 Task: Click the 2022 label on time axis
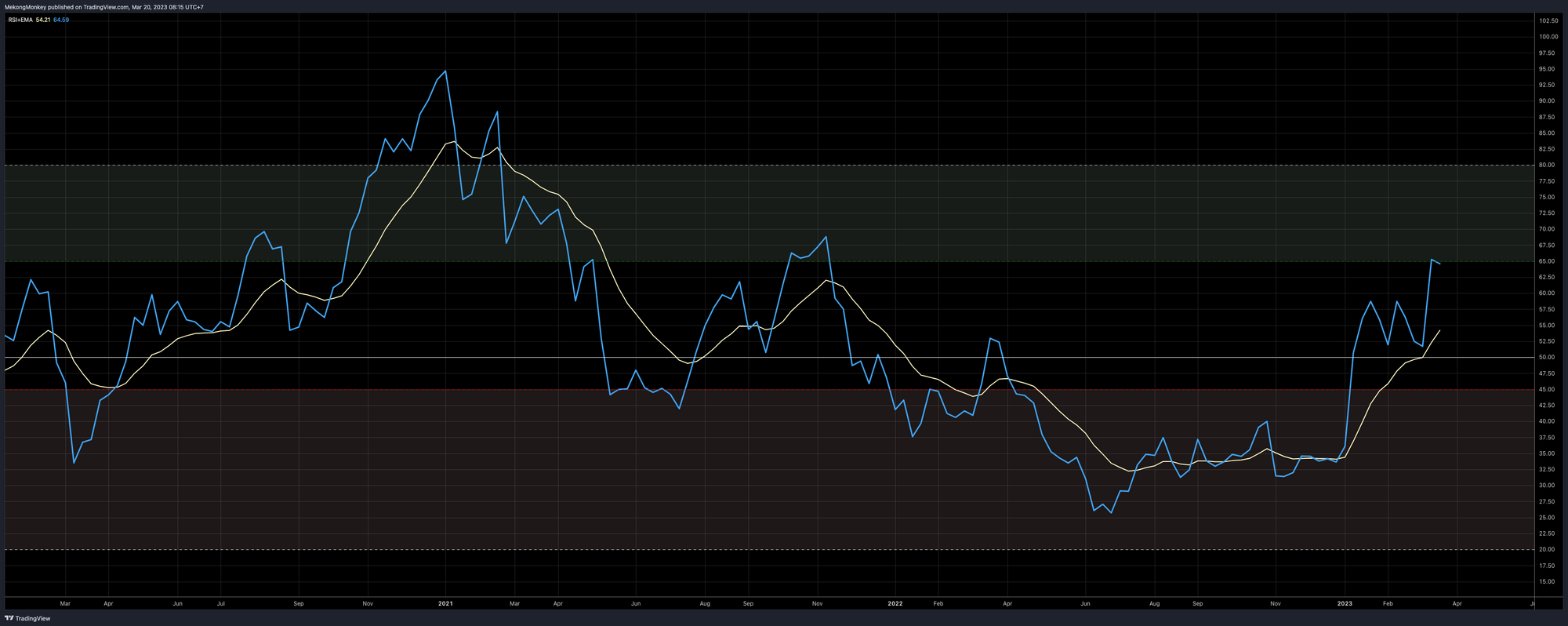895,604
